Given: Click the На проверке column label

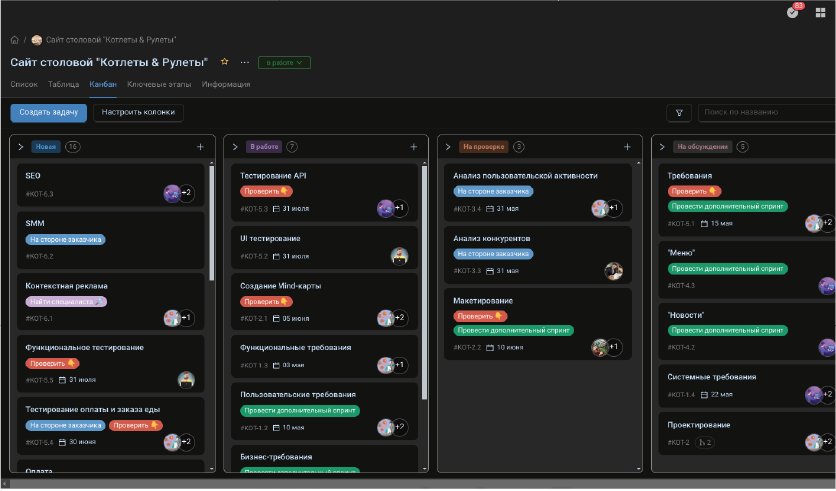Looking at the screenshot, I should tap(484, 147).
